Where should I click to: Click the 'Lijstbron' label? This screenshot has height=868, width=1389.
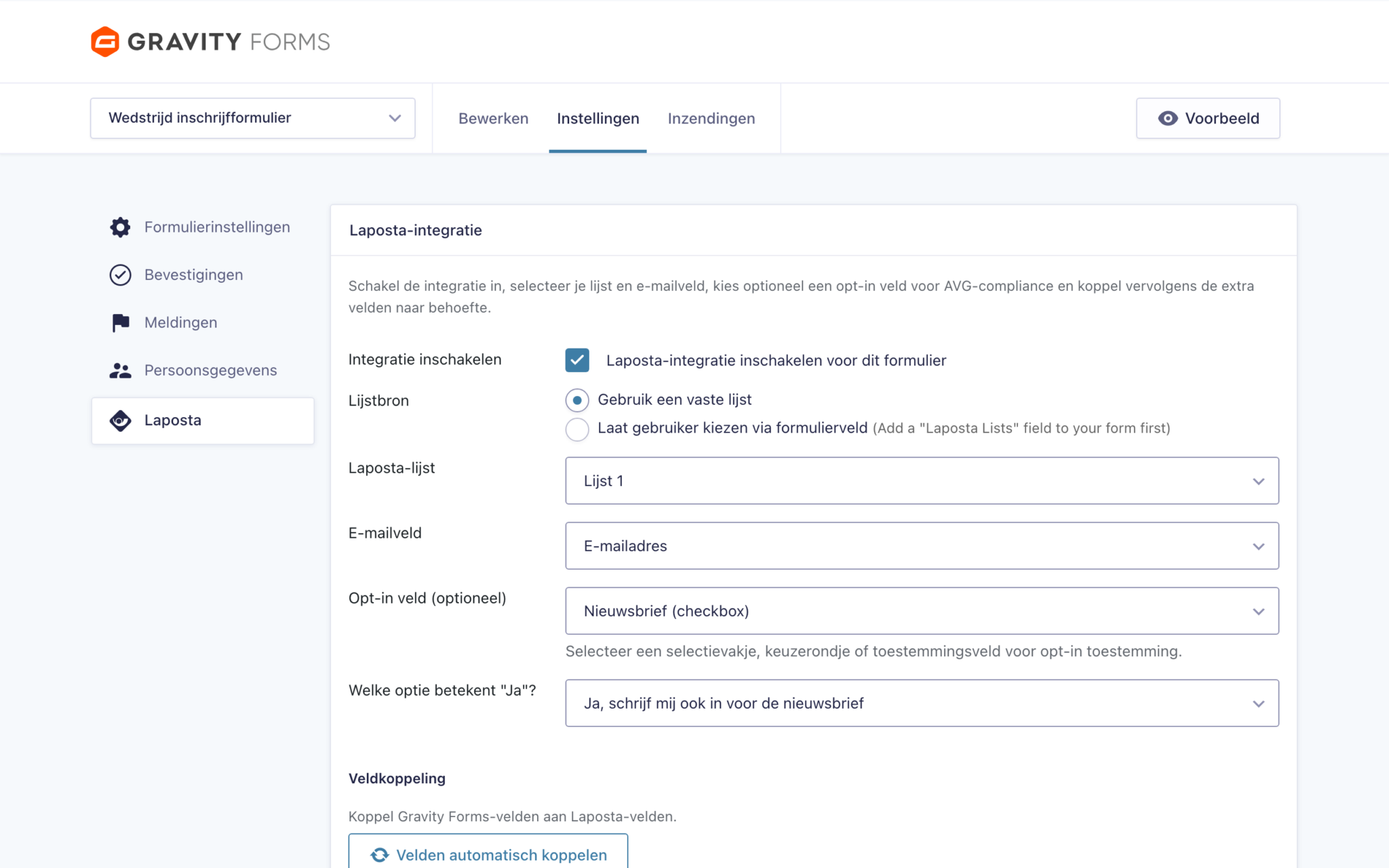click(x=378, y=401)
